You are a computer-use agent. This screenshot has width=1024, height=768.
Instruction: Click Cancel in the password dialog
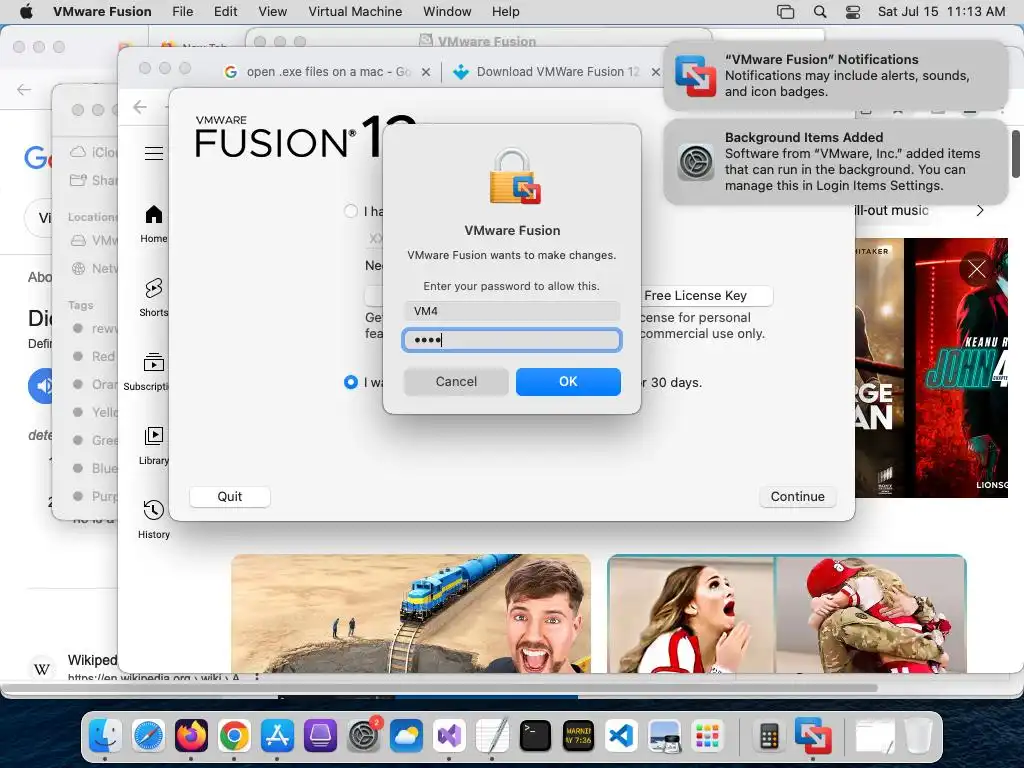pyautogui.click(x=456, y=381)
